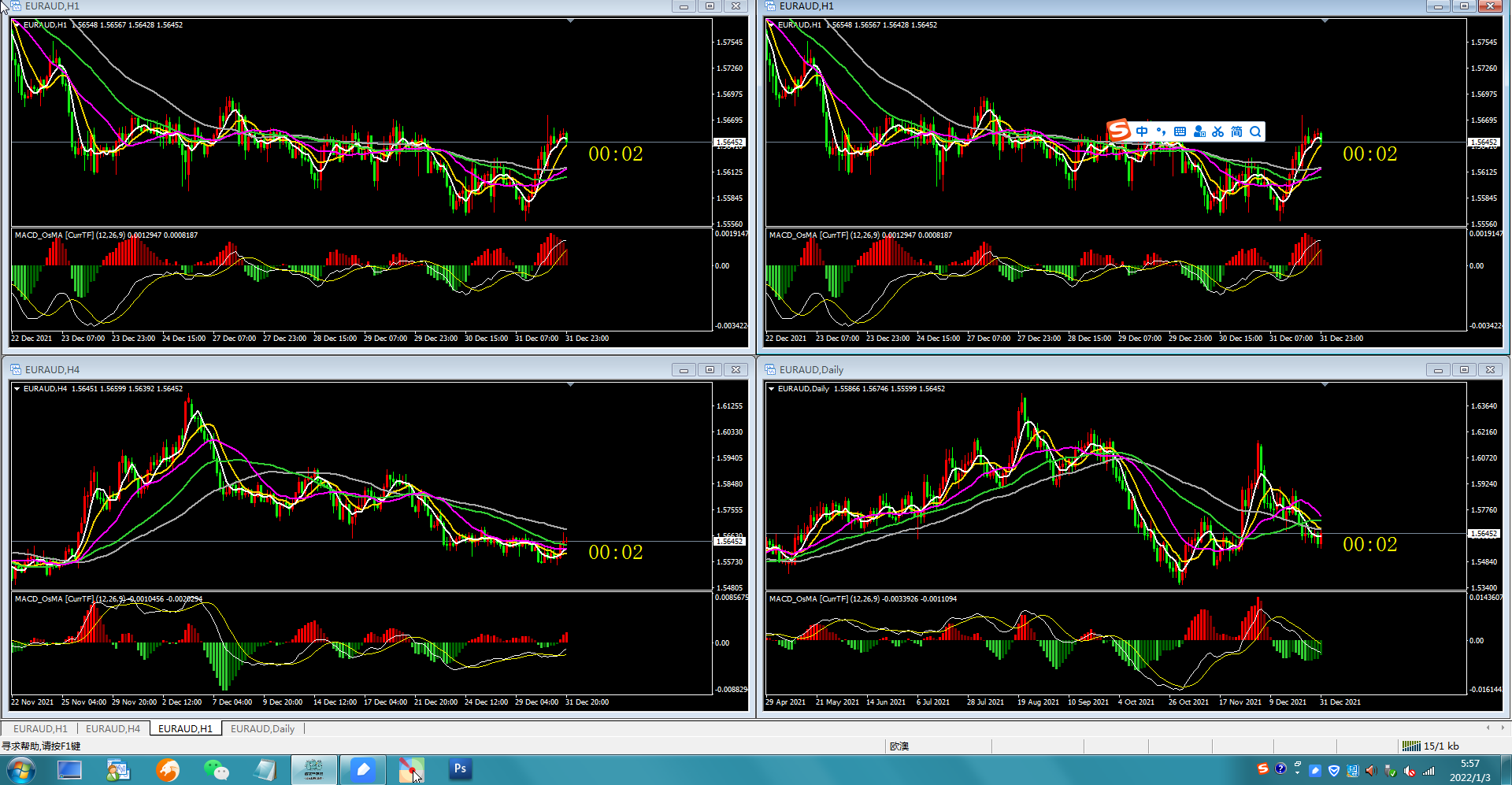The height and width of the screenshot is (785, 1512).
Task: Toggle Chinese/English mode on Sogou bar
Action: point(1142,131)
